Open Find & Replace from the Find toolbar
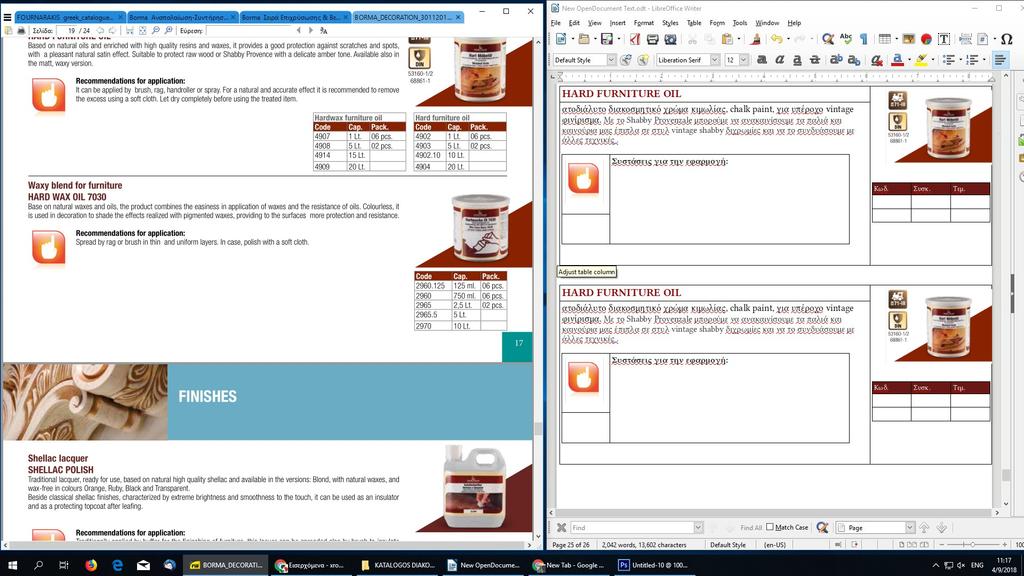Viewport: 1024px width, 576px height. pyautogui.click(x=822, y=527)
